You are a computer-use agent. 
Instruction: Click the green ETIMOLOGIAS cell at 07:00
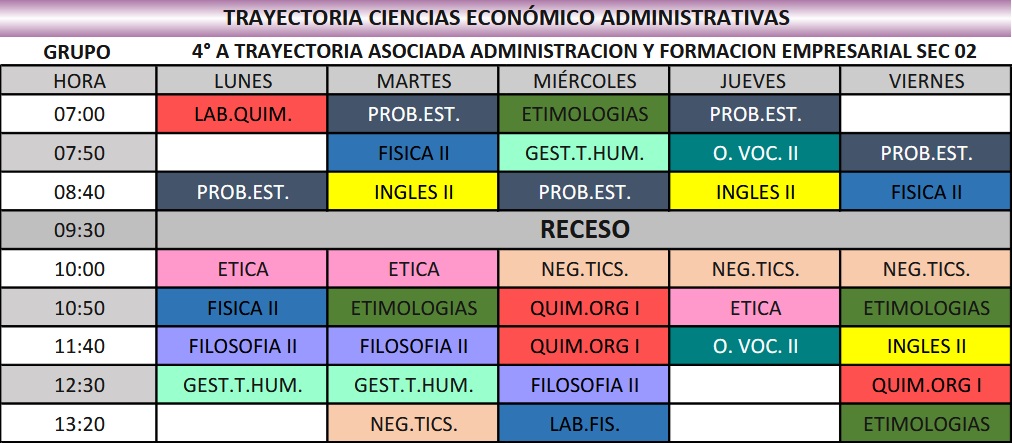tap(585, 114)
